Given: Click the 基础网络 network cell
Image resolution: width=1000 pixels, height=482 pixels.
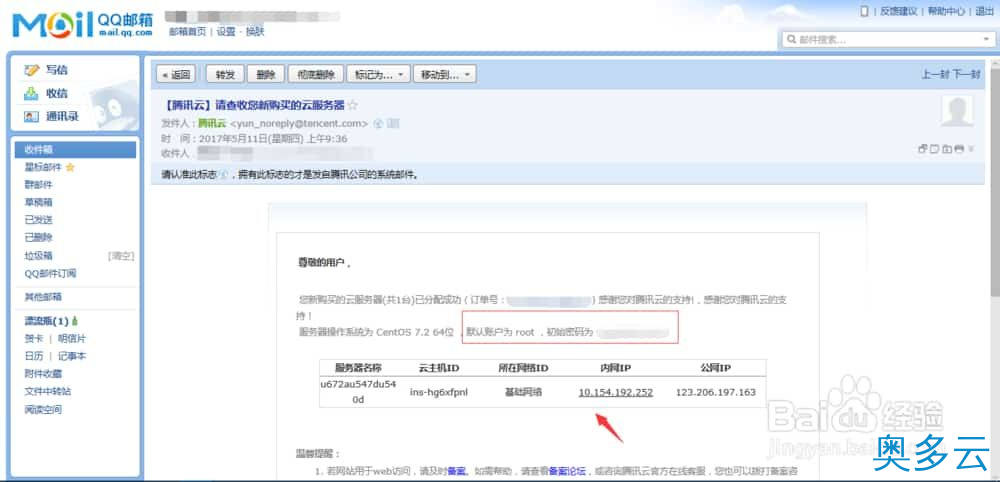Looking at the screenshot, I should pos(523,392).
